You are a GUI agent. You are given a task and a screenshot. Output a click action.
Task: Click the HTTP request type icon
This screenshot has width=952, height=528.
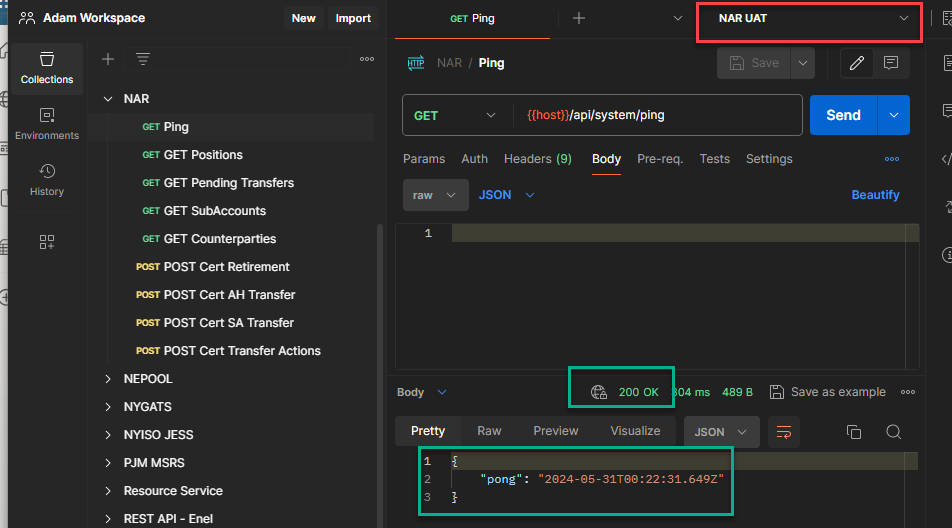(x=416, y=63)
